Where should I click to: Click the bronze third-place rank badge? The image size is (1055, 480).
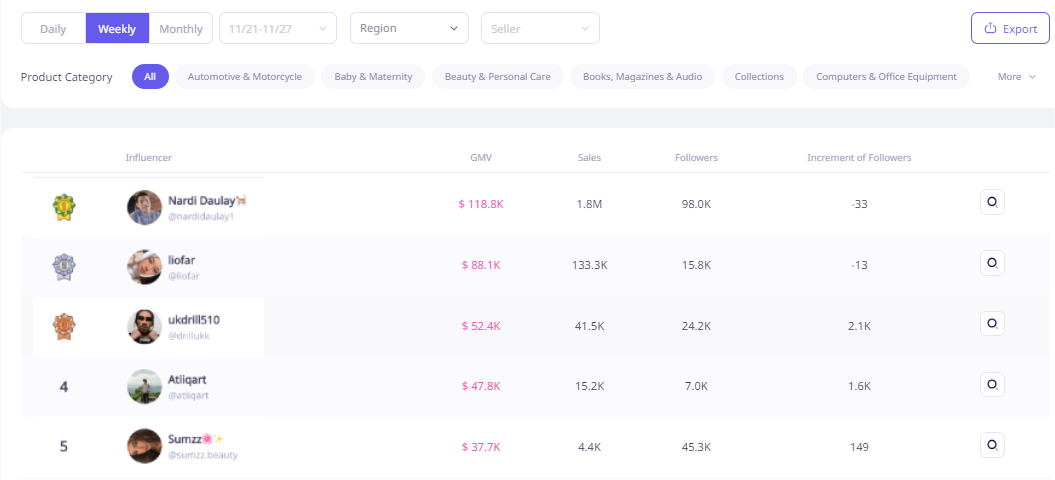click(x=64, y=326)
